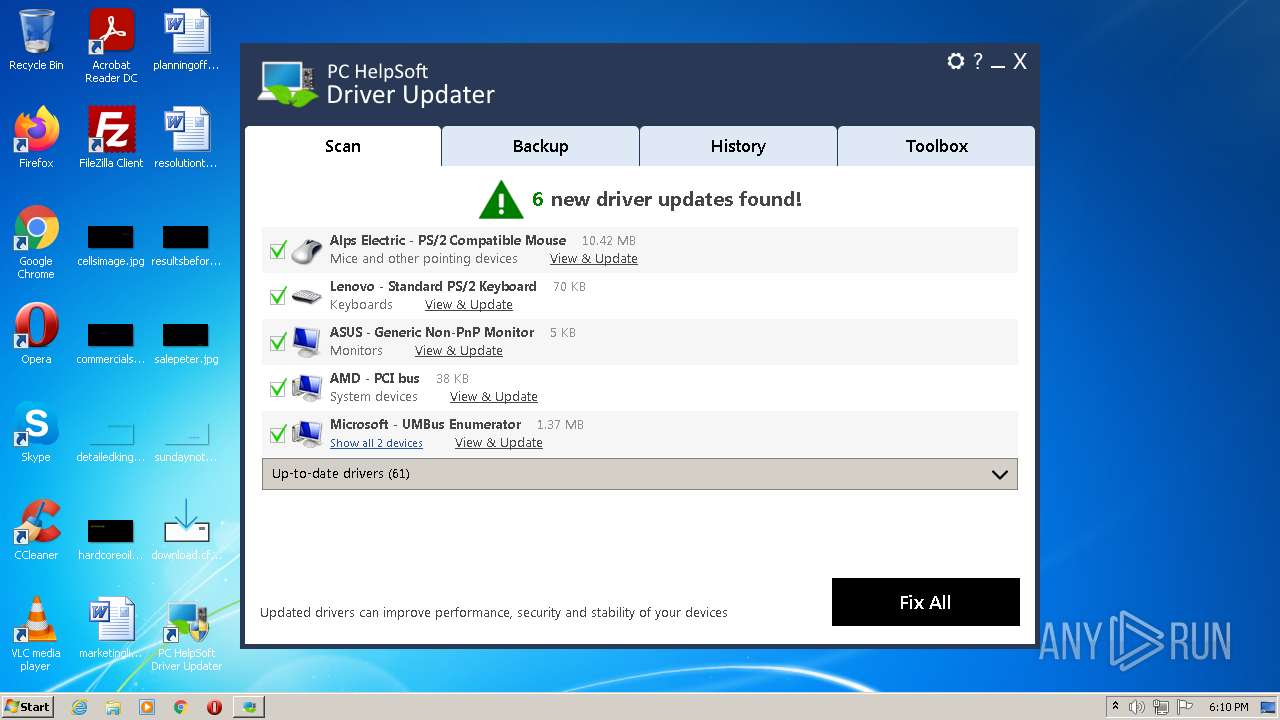Switch to the Backup tab
Viewport: 1280px width, 720px height.
tap(540, 146)
